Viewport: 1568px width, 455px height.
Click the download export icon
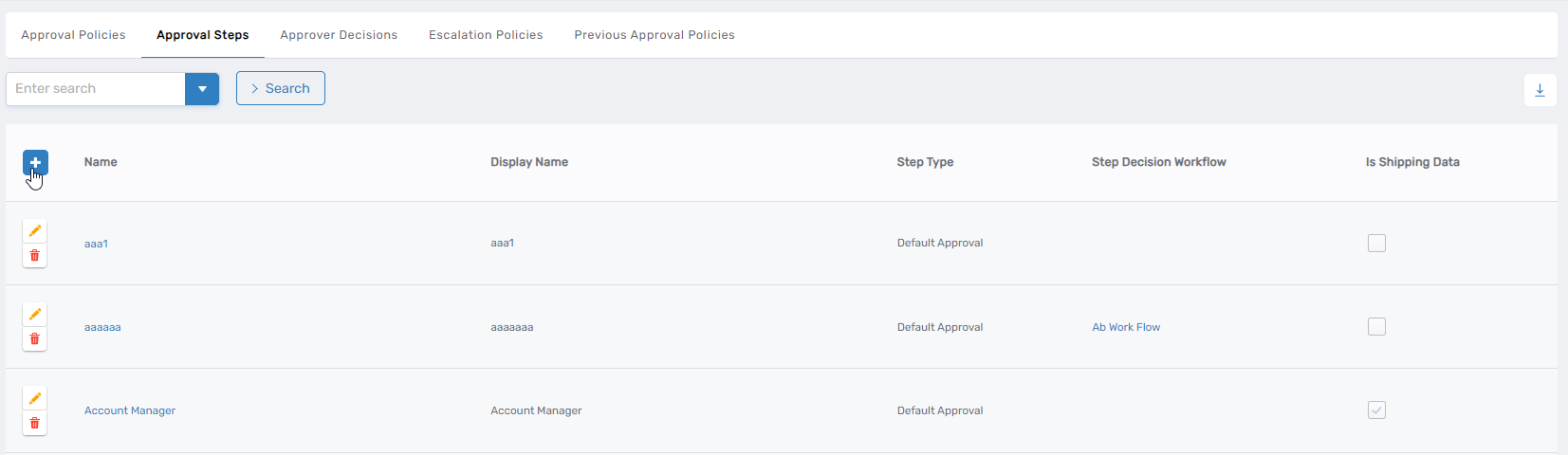point(1540,90)
